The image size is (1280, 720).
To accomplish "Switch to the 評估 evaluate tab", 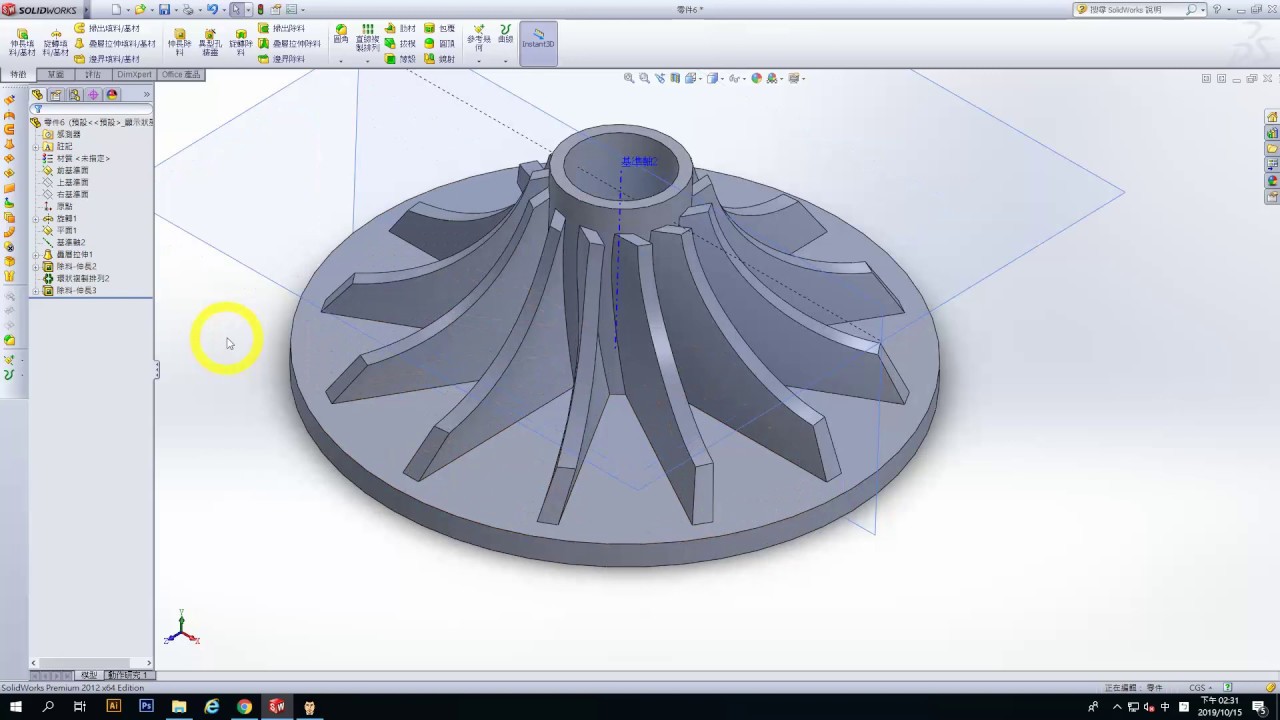I will coord(93,74).
